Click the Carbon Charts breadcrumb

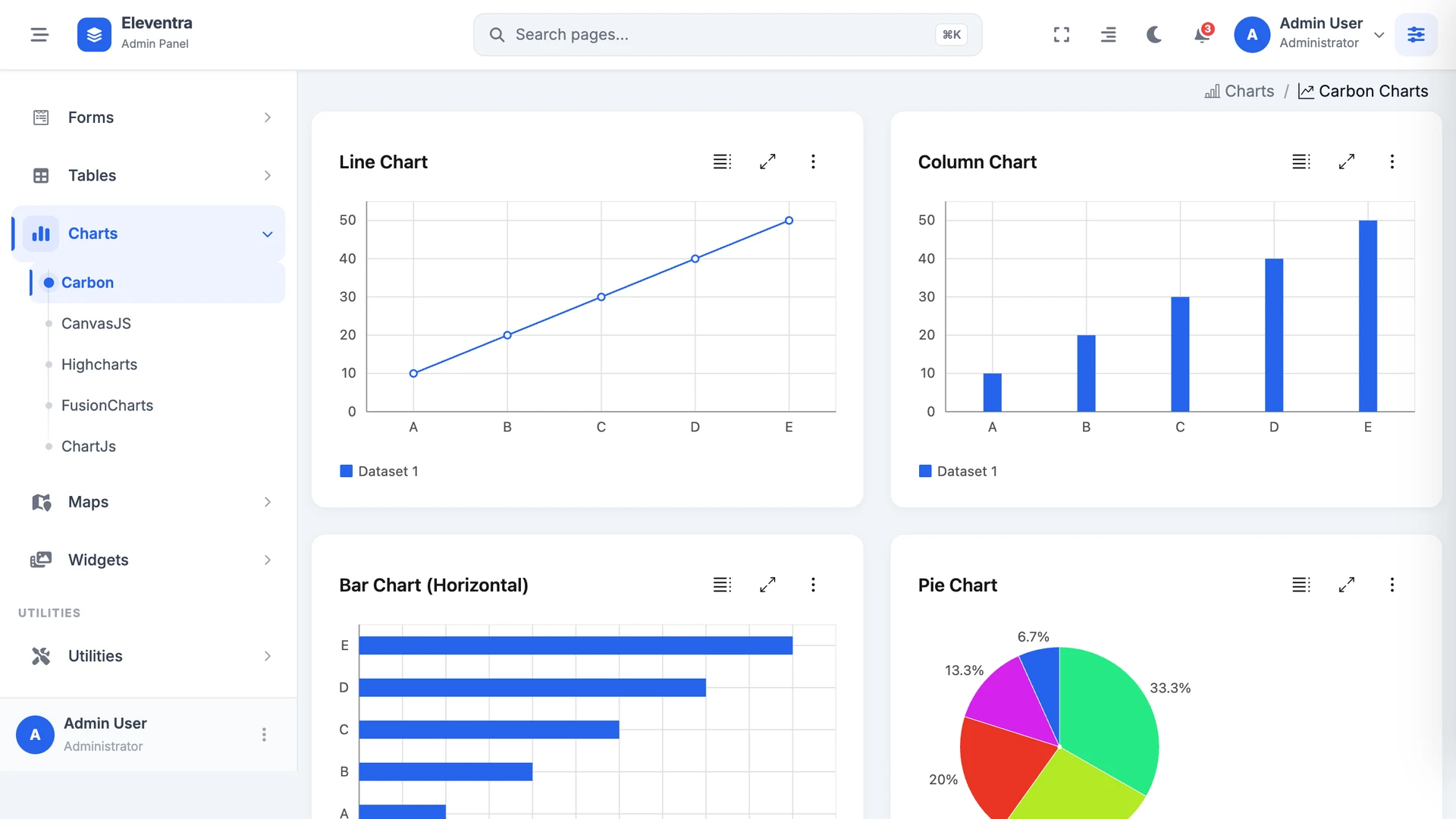pyautogui.click(x=1363, y=91)
